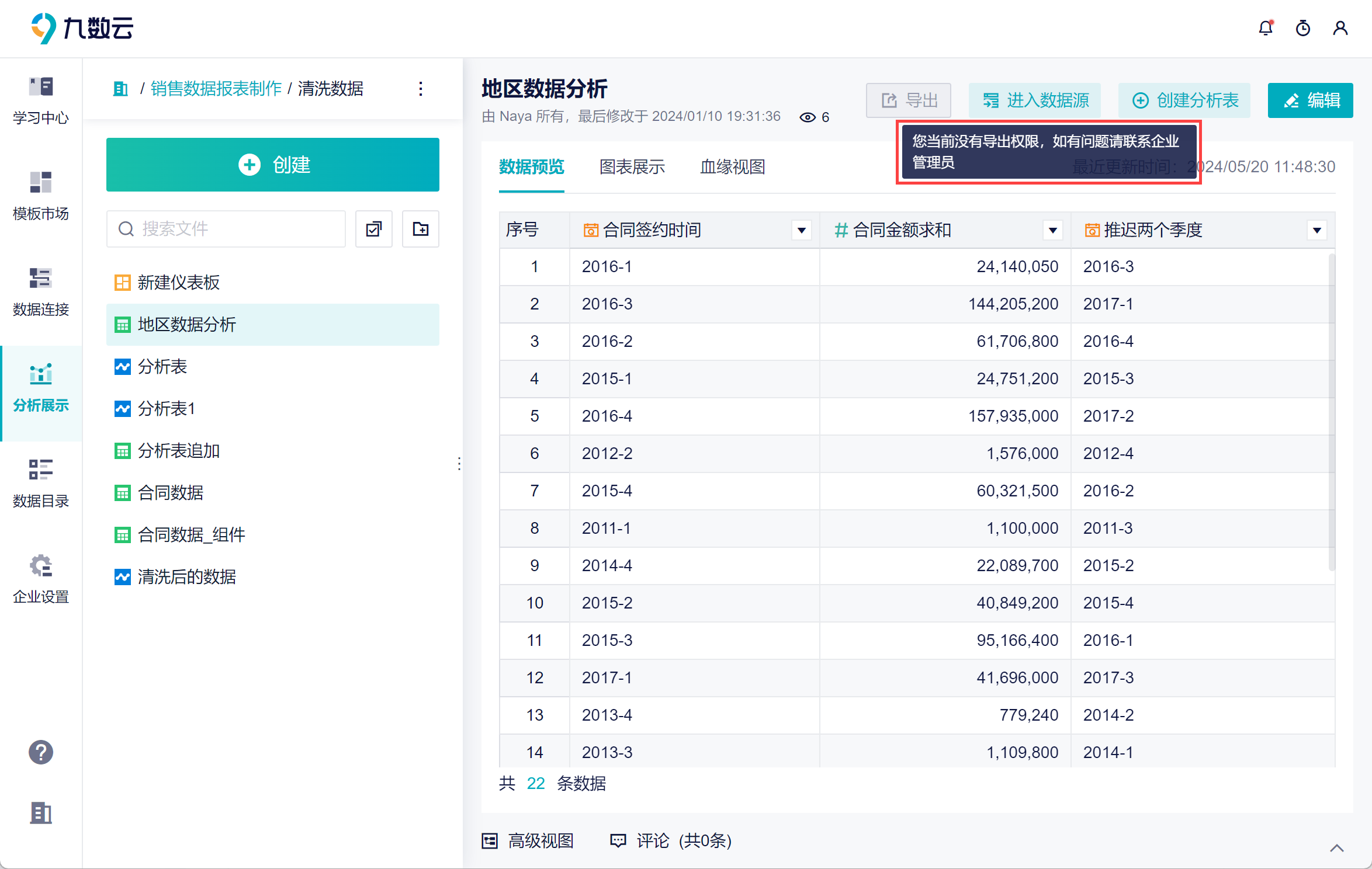Switch to the 图表展示 tab
1372x869 pixels.
632,167
